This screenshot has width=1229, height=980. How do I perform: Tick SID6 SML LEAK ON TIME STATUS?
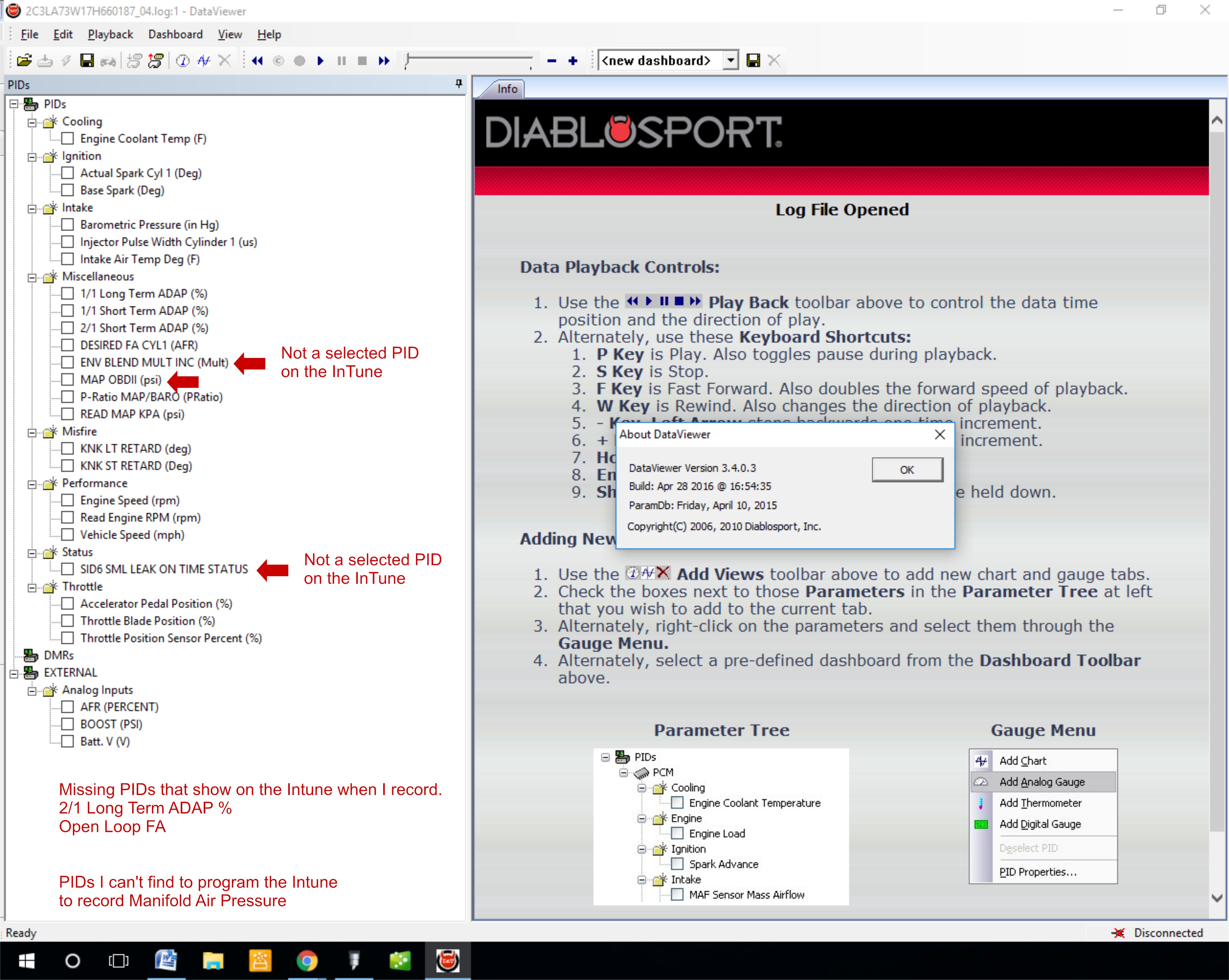point(67,569)
